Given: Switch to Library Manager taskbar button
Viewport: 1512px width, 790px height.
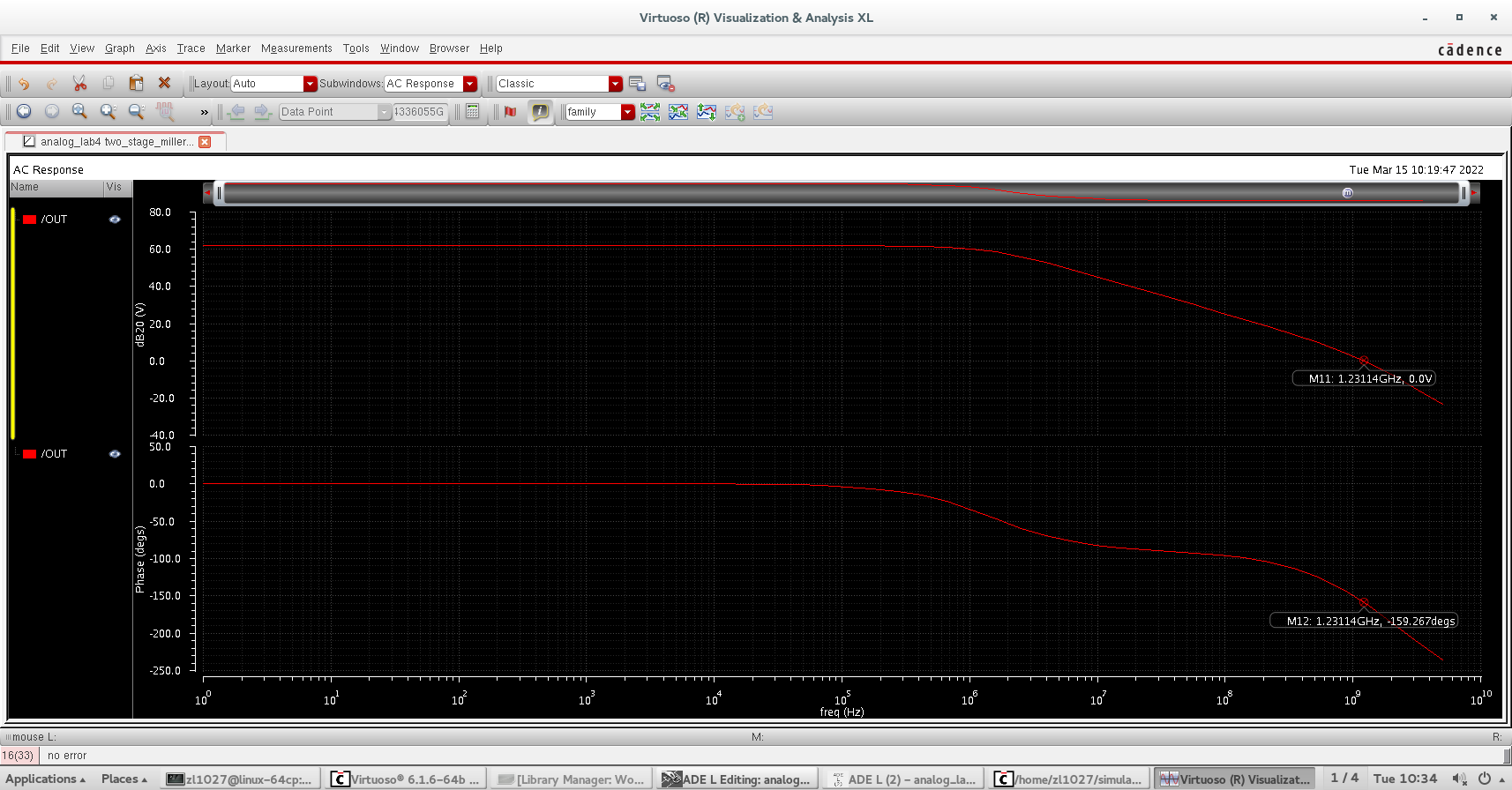Looking at the screenshot, I should pyautogui.click(x=571, y=779).
